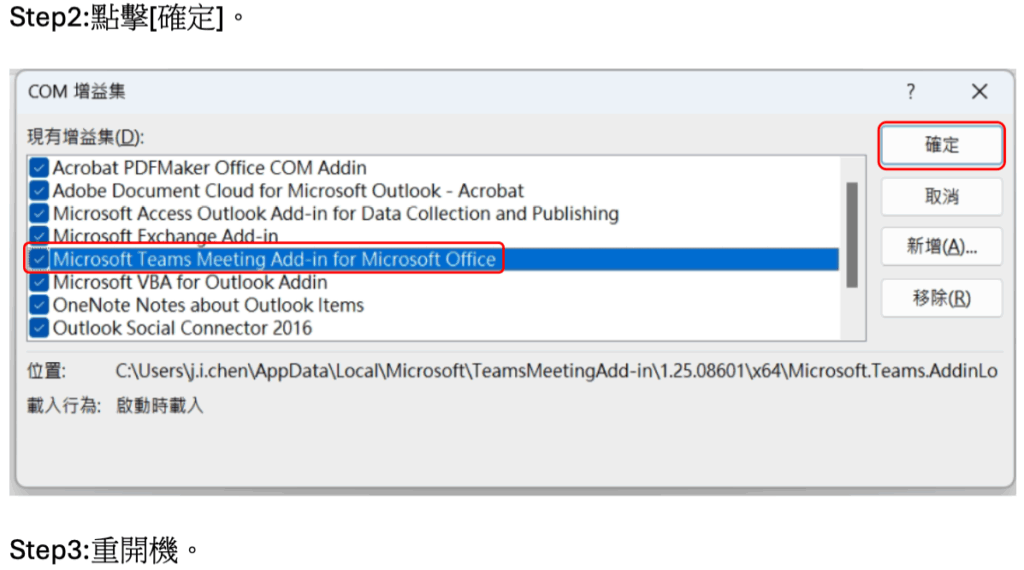Open 新增(A)... to add an add-in

click(941, 247)
